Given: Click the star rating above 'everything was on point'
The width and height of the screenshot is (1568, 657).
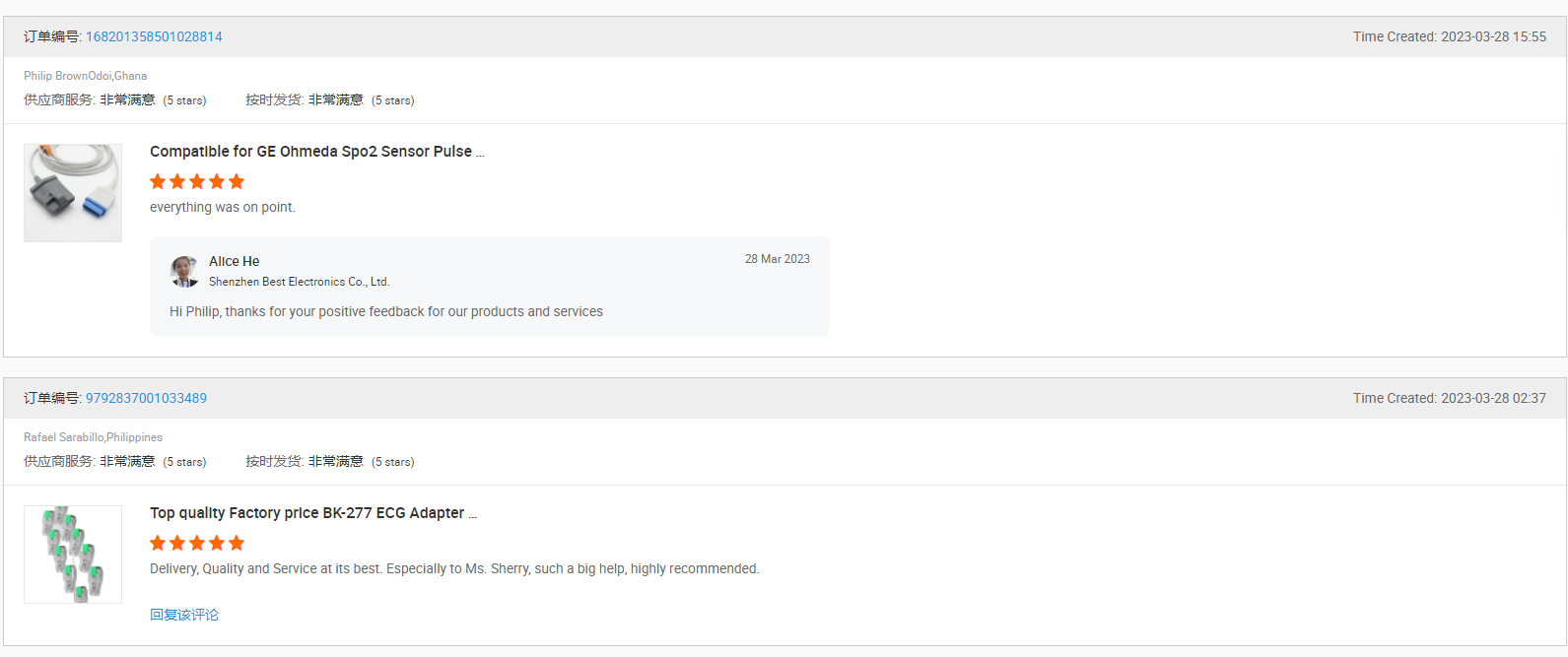Looking at the screenshot, I should tap(197, 181).
